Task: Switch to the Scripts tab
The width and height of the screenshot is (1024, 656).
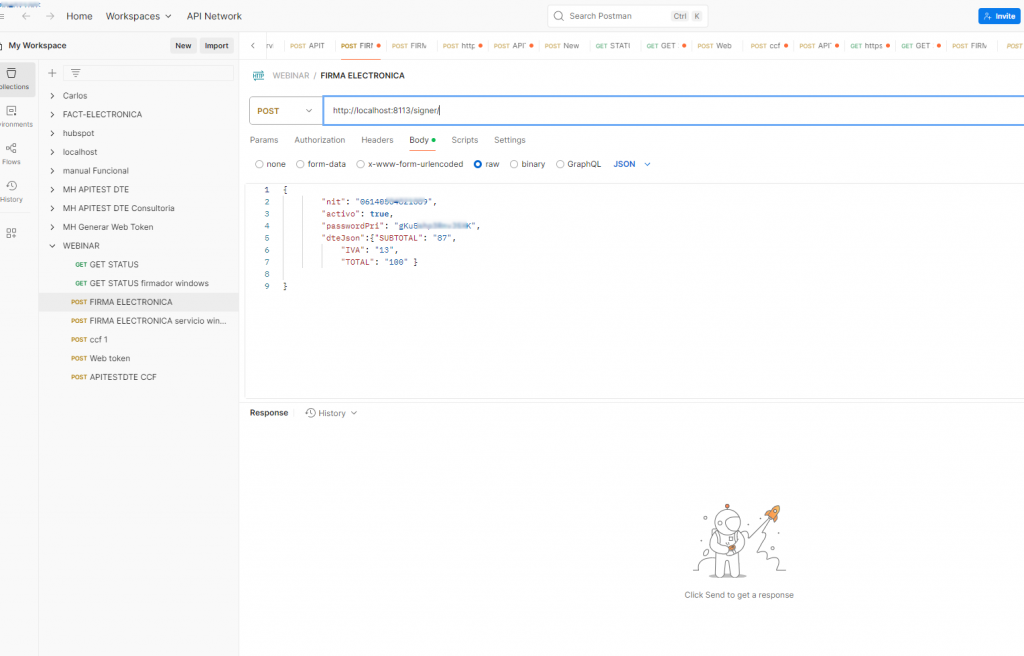Action: tap(464, 140)
